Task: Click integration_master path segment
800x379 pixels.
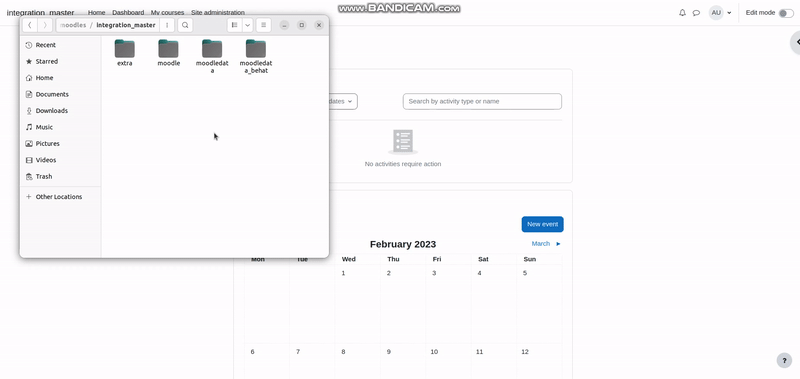Action: [126, 25]
